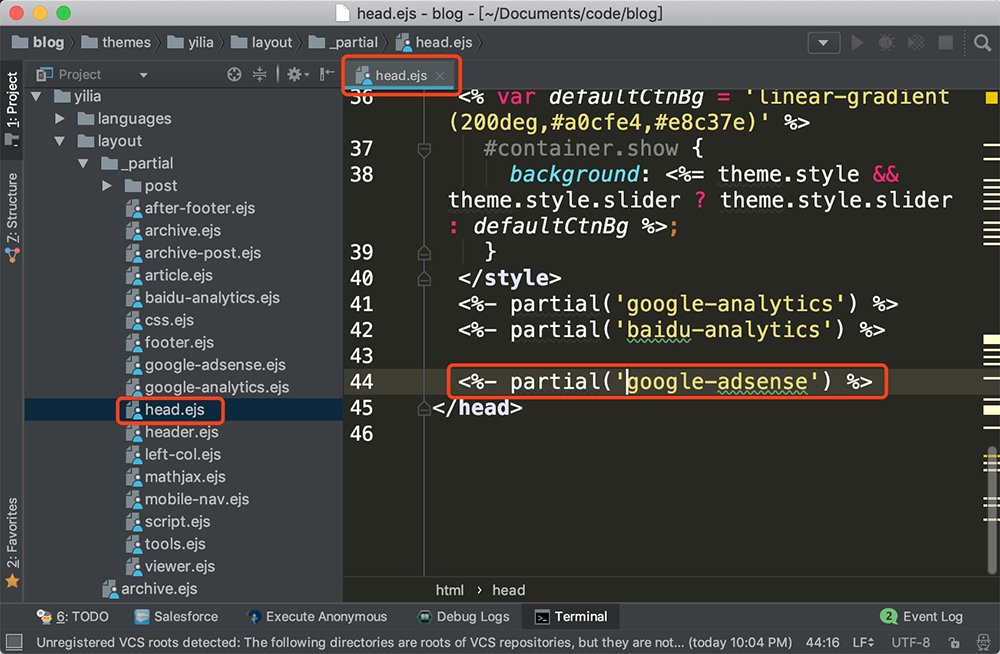Screen dimensions: 1000x654
Task: Select baidu-analytics.ejs in project tree
Action: pyautogui.click(x=203, y=297)
